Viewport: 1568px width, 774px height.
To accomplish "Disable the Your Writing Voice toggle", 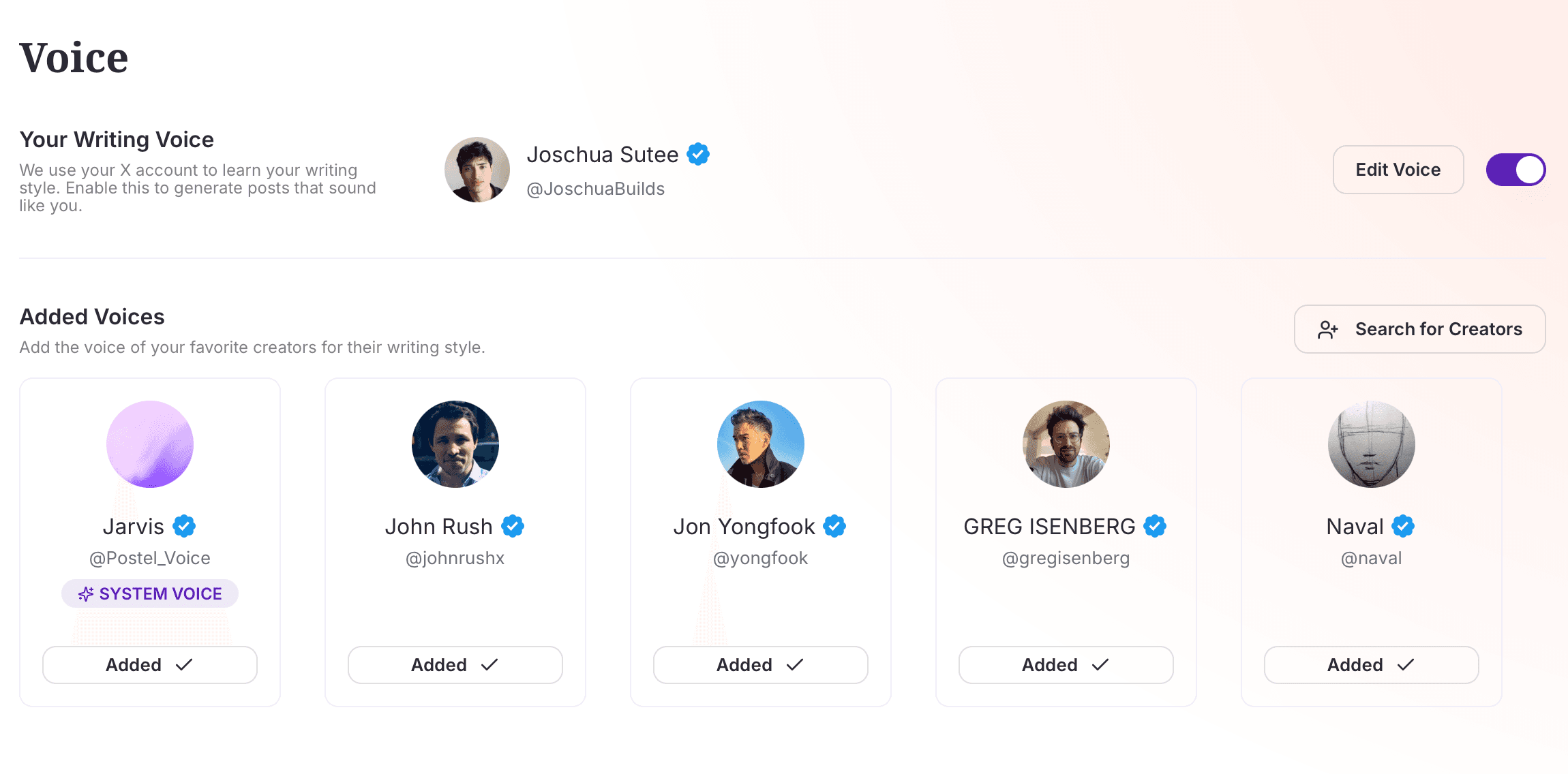I will [x=1516, y=170].
